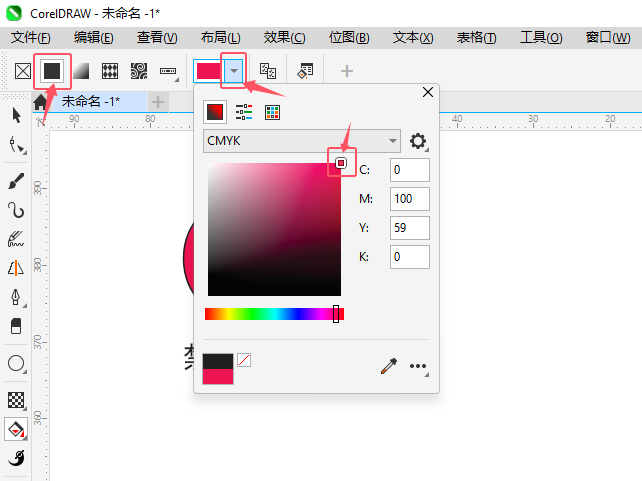This screenshot has width=642, height=481.
Task: Select the Interactive Fill tool
Action: click(16, 429)
